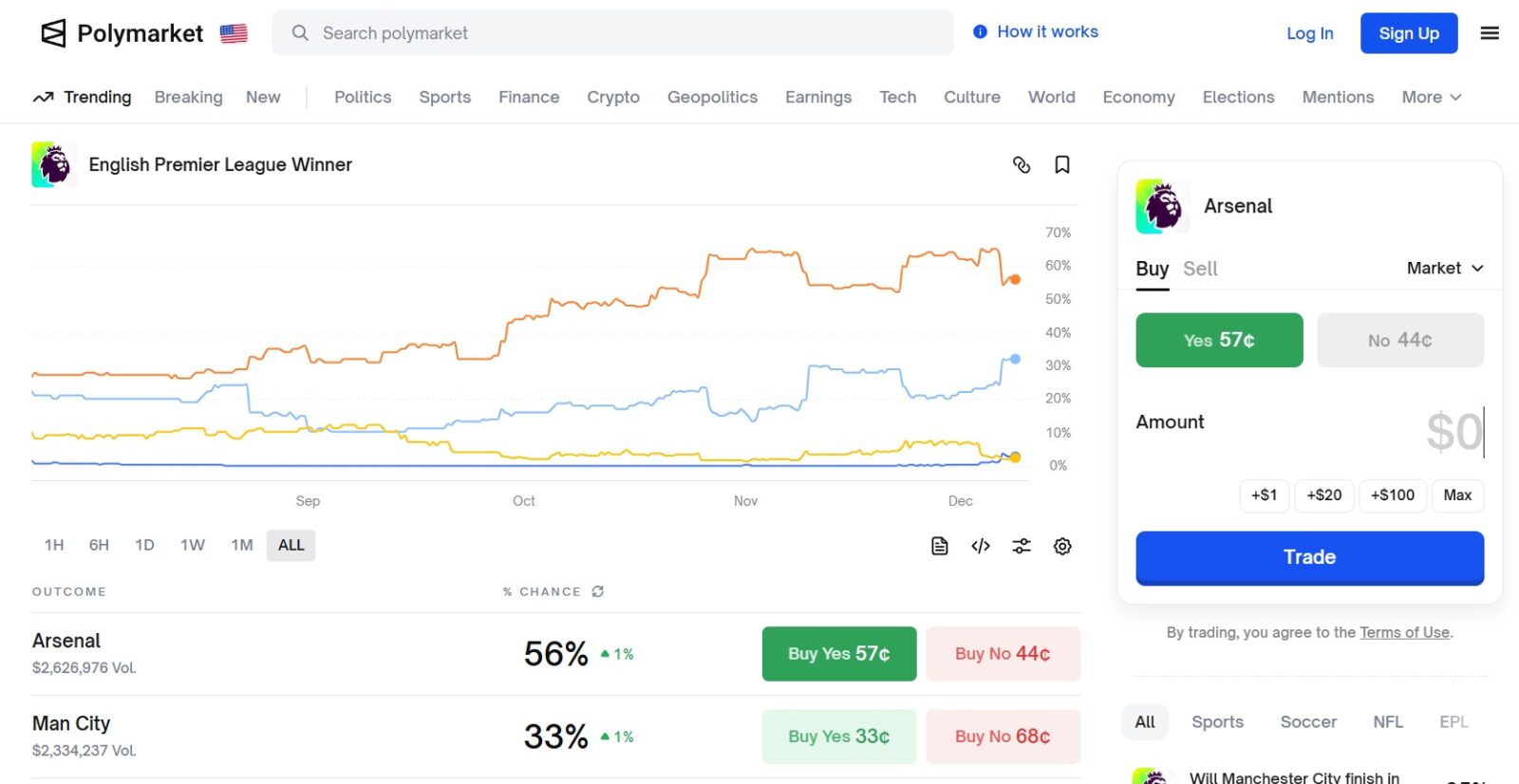The height and width of the screenshot is (784, 1519).
Task: Open the market rules document icon
Action: (x=939, y=546)
